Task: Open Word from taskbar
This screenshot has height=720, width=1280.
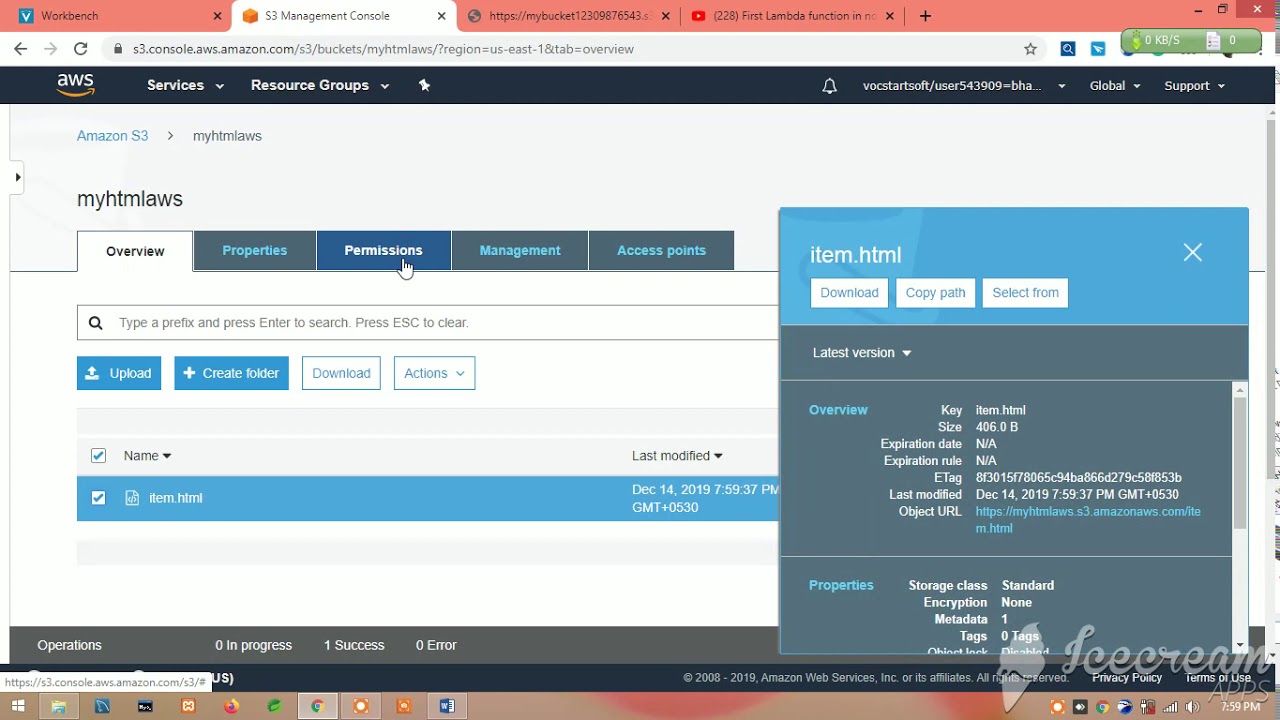Action: [446, 706]
